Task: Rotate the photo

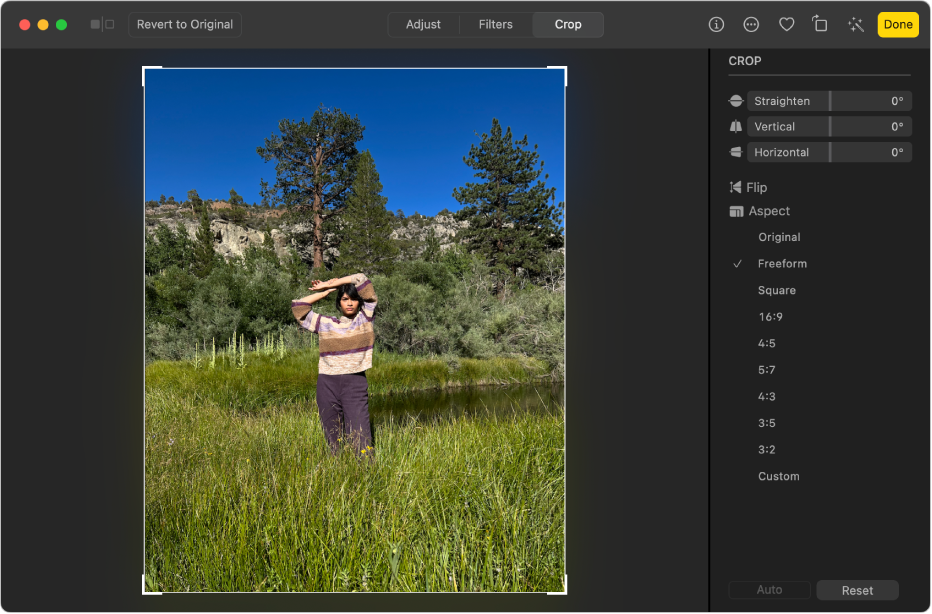Action: 820,24
